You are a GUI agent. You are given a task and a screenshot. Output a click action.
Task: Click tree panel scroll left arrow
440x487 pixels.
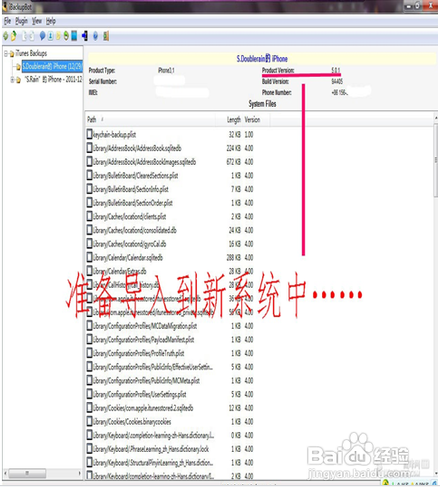tap(5, 473)
